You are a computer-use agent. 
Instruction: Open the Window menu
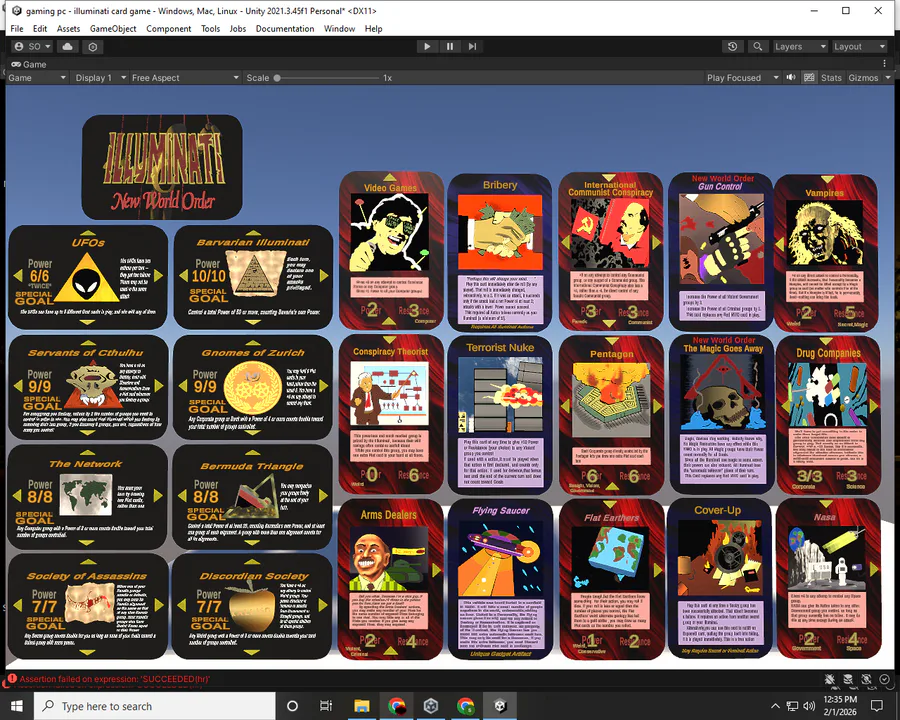(x=339, y=29)
